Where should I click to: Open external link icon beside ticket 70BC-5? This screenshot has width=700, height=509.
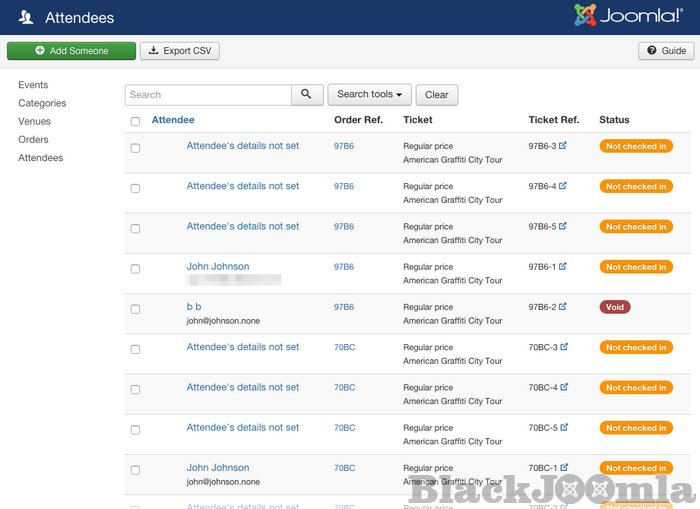[564, 428]
